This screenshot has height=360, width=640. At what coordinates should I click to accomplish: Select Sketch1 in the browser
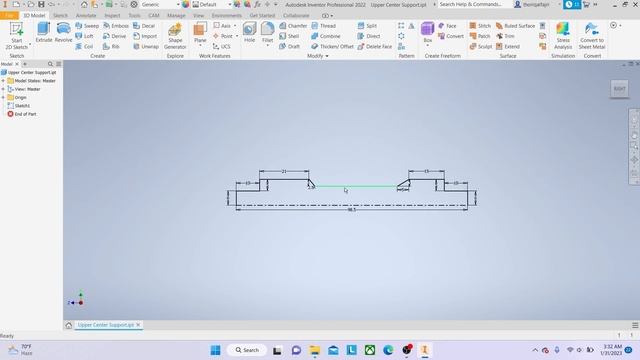18,106
